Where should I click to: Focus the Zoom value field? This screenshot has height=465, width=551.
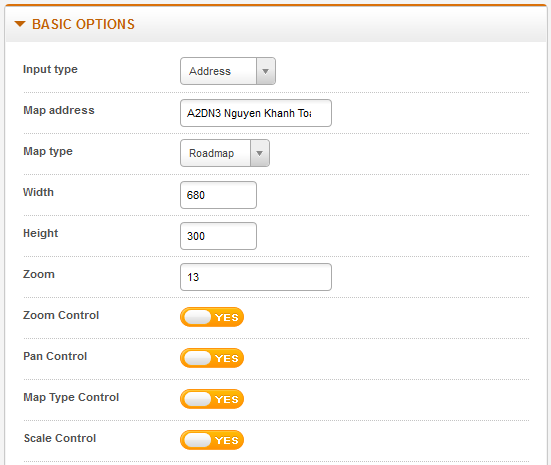pos(256,277)
